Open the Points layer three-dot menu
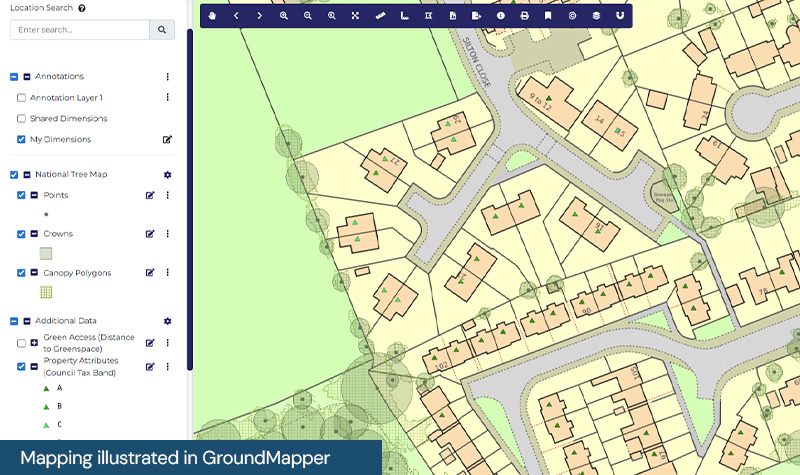 (x=167, y=195)
